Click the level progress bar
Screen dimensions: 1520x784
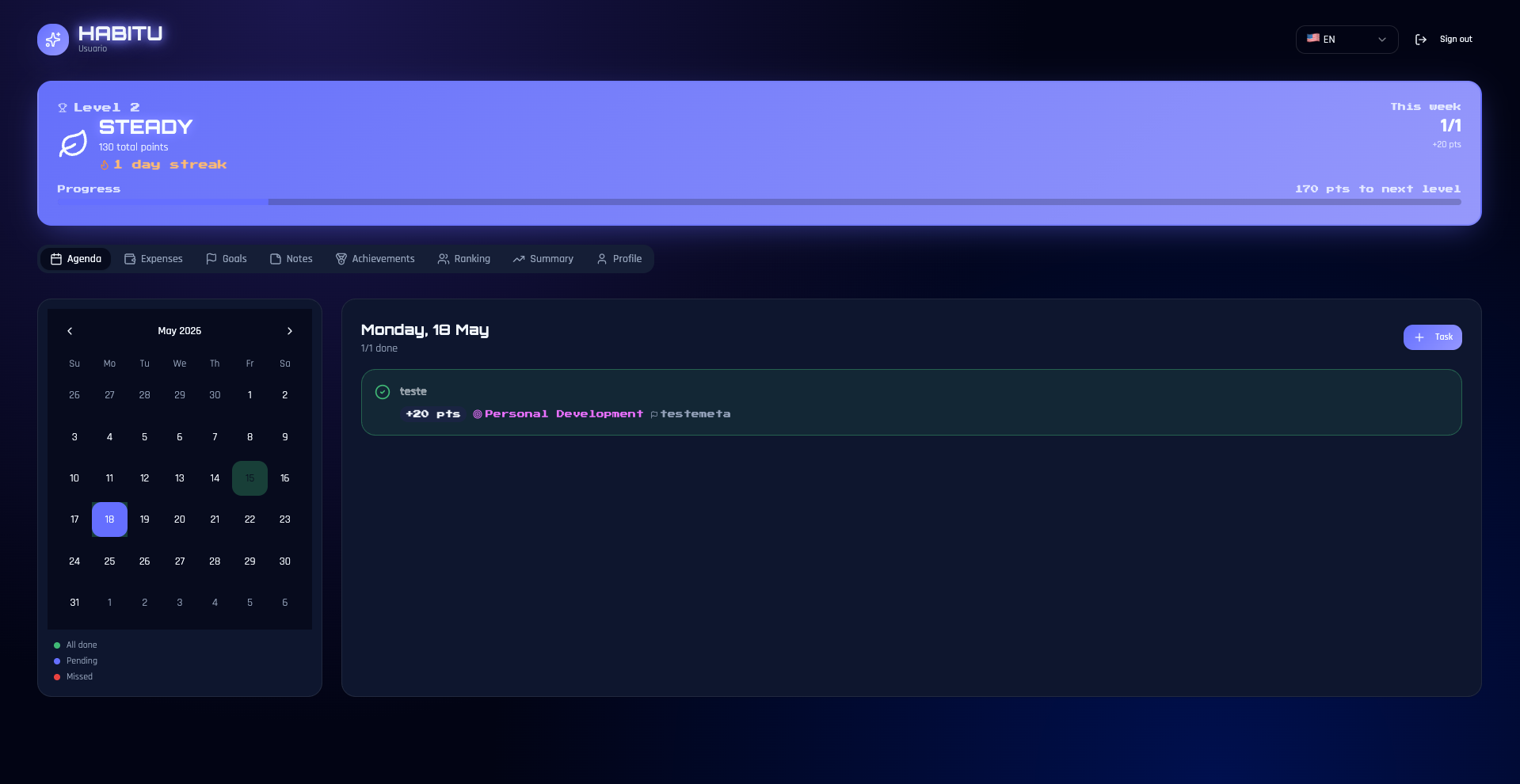759,202
